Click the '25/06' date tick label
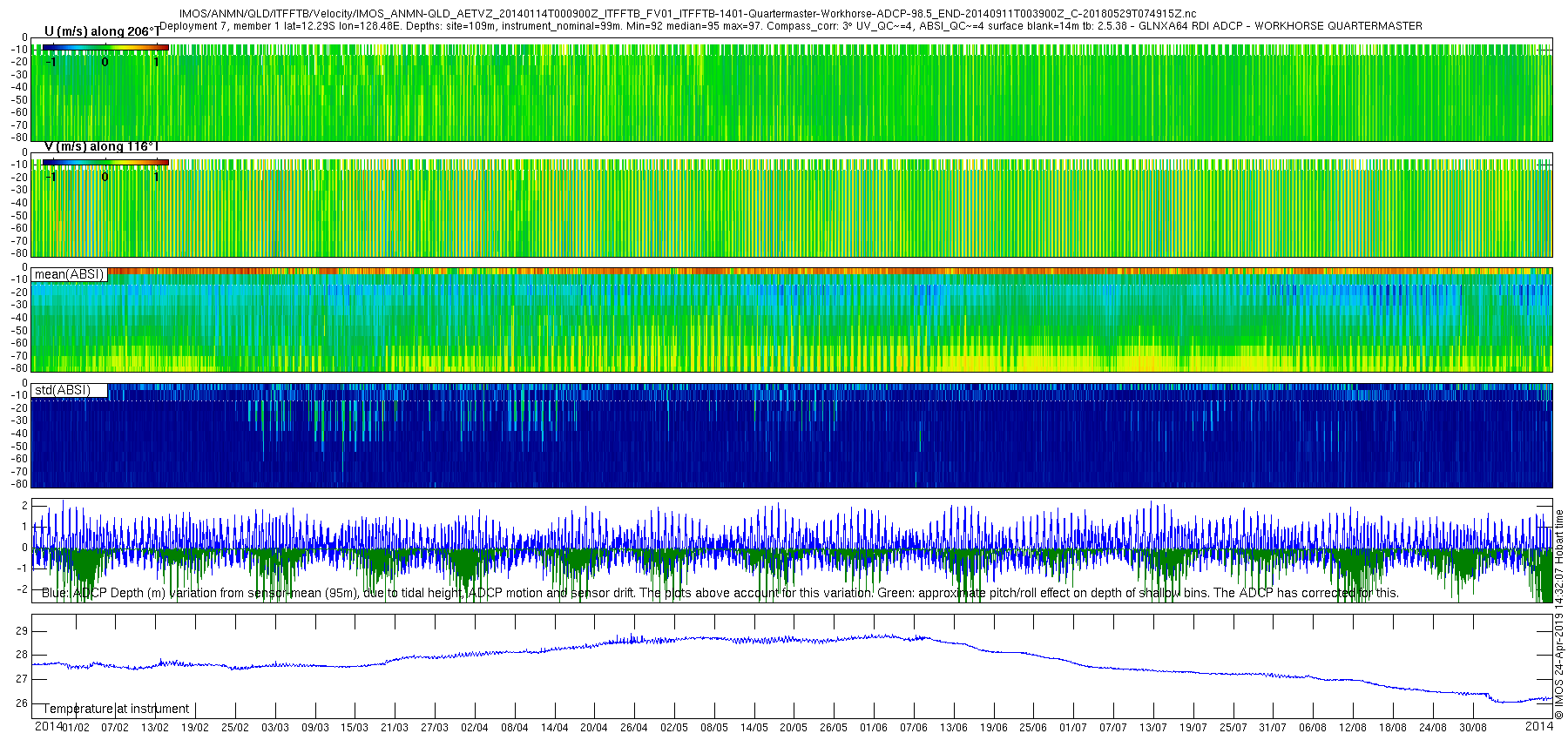Viewport: 1568px width, 740px height. click(1033, 728)
